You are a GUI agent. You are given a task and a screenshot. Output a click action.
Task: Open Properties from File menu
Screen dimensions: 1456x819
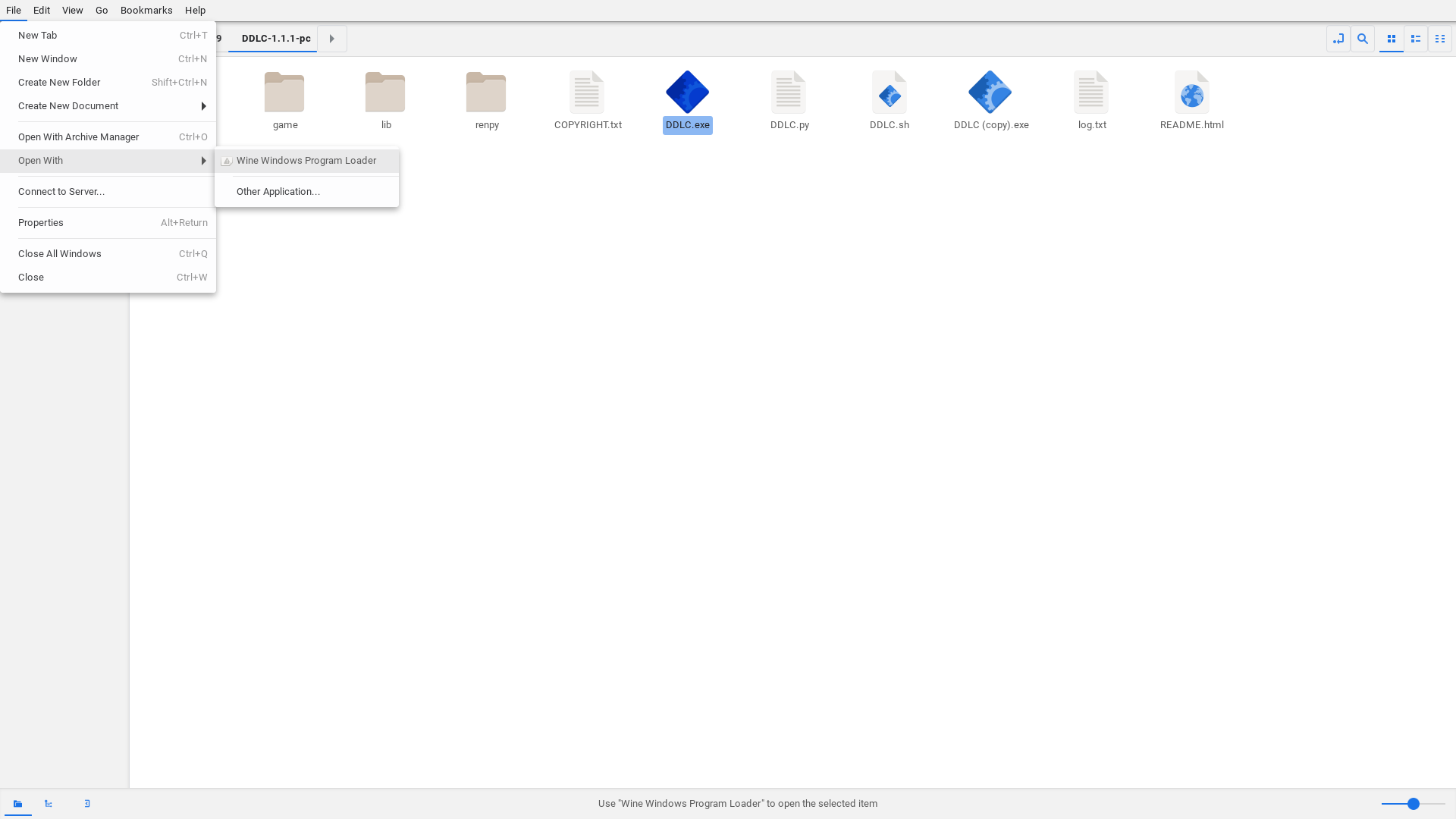click(108, 223)
